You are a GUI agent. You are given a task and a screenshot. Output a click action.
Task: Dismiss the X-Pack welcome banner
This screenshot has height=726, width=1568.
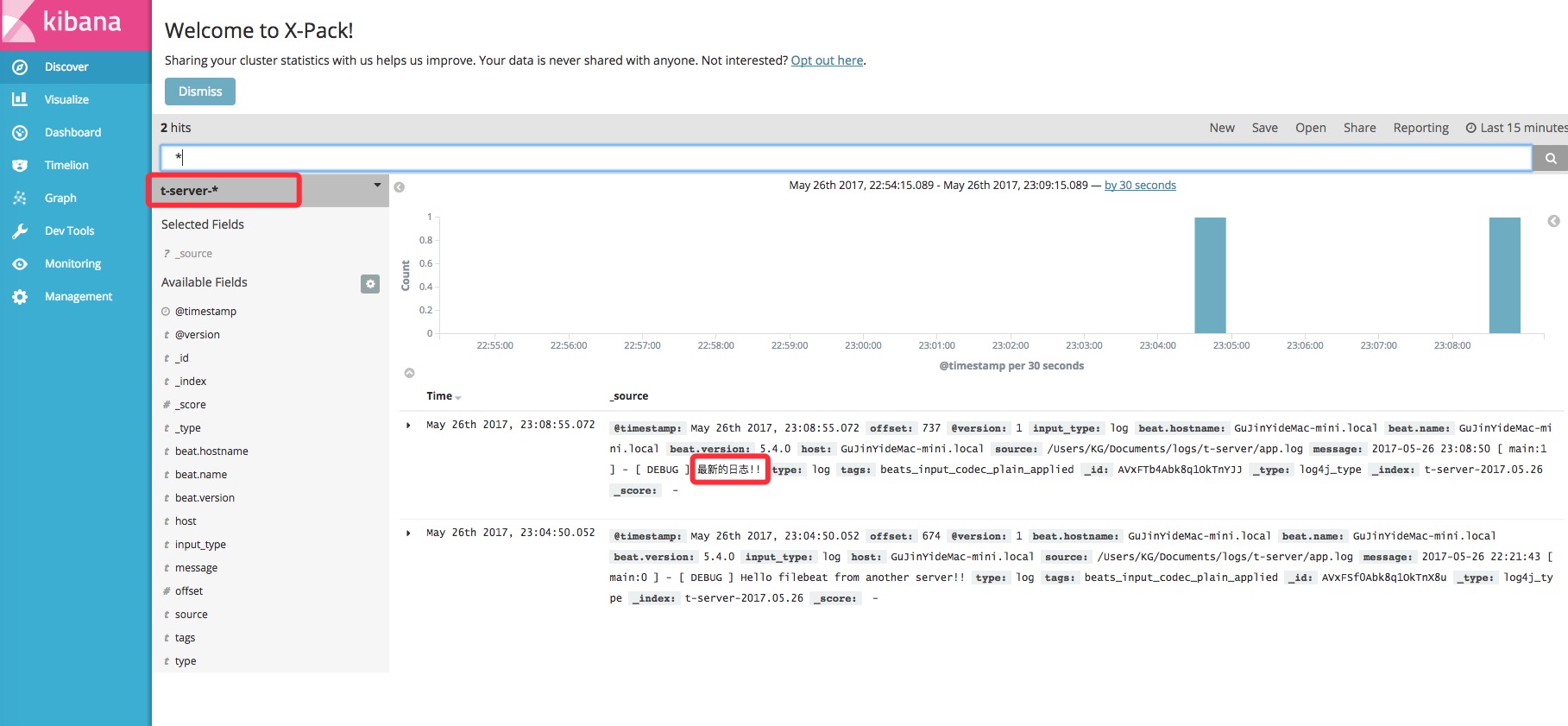[x=200, y=92]
